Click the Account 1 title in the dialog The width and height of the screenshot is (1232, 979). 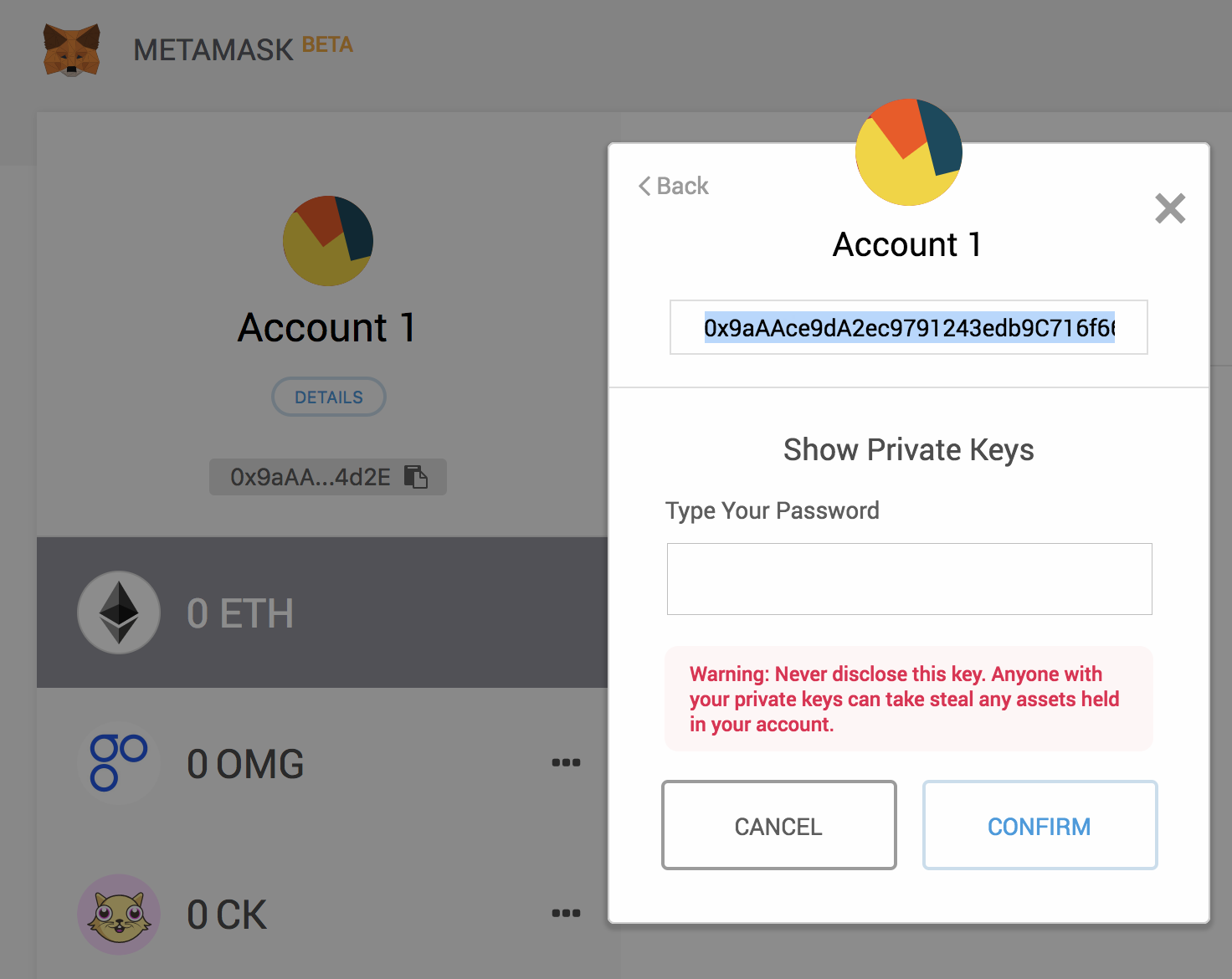pyautogui.click(x=906, y=243)
